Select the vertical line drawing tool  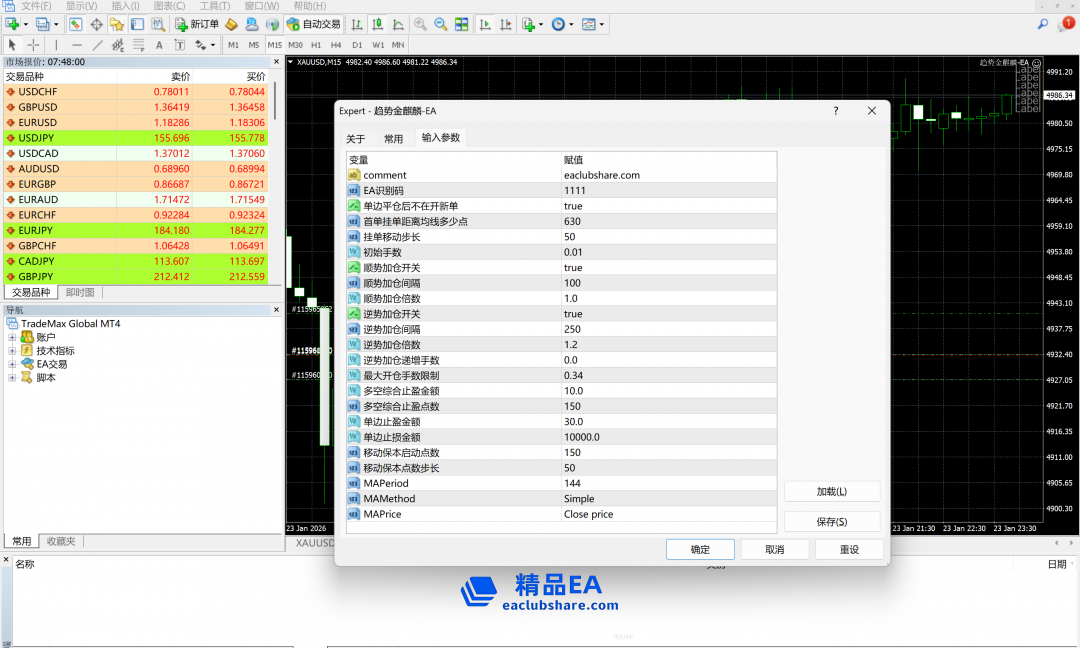pyautogui.click(x=56, y=45)
